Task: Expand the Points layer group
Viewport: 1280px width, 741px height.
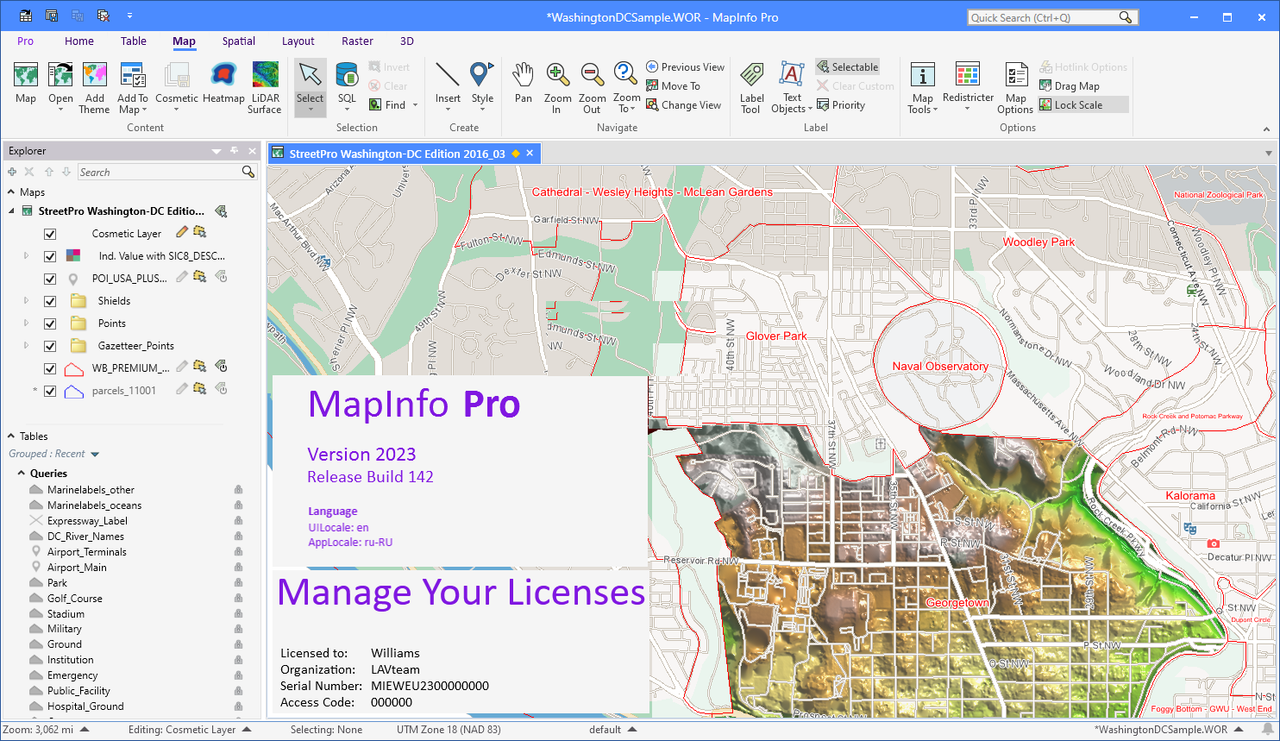Action: click(x=27, y=324)
